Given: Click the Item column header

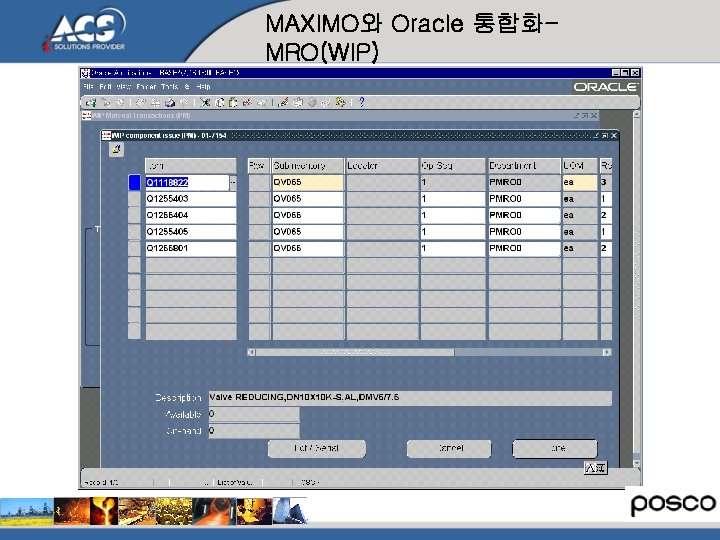Looking at the screenshot, I should pos(191,166).
